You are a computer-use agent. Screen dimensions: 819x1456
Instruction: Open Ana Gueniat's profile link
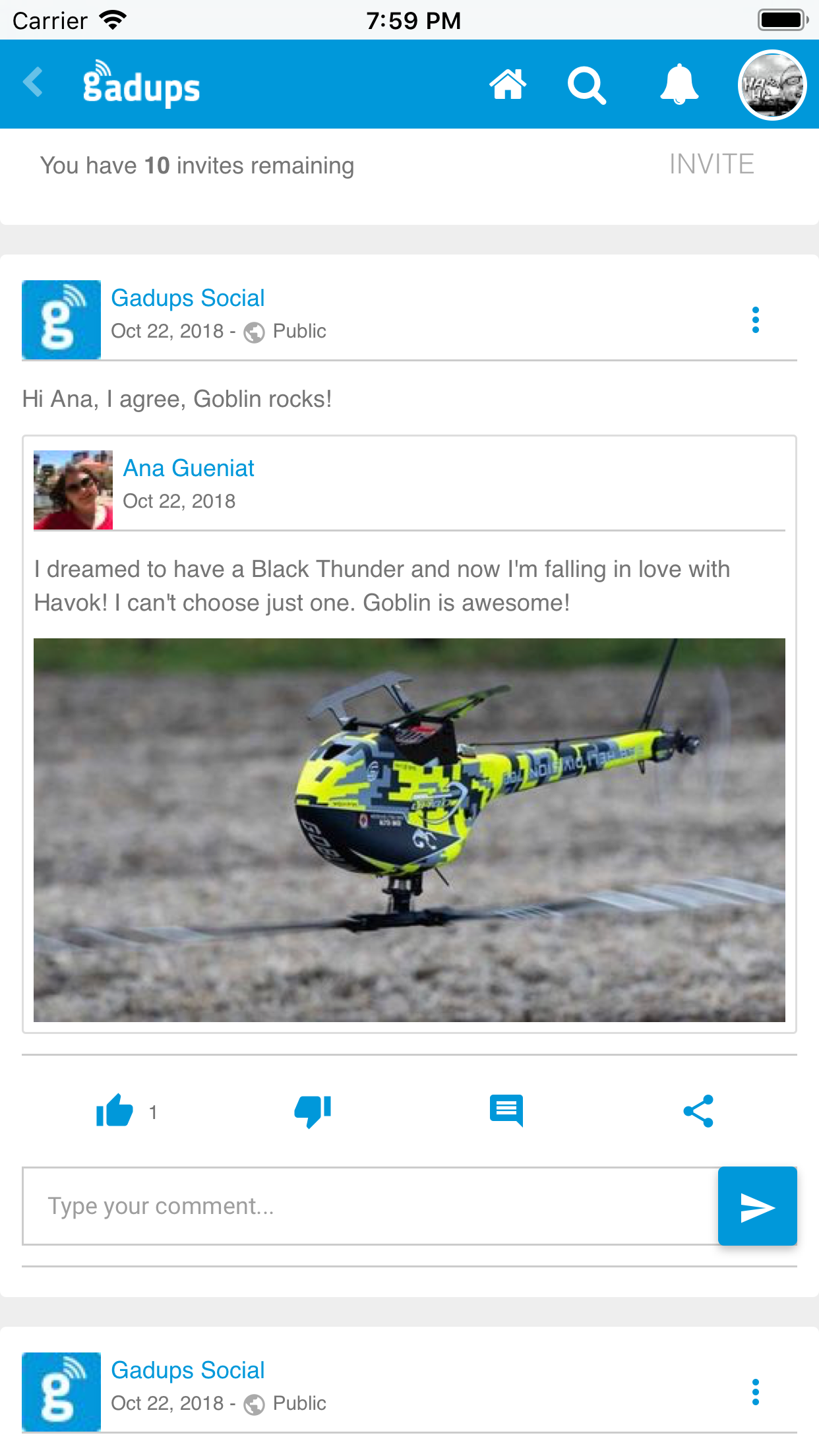[189, 468]
